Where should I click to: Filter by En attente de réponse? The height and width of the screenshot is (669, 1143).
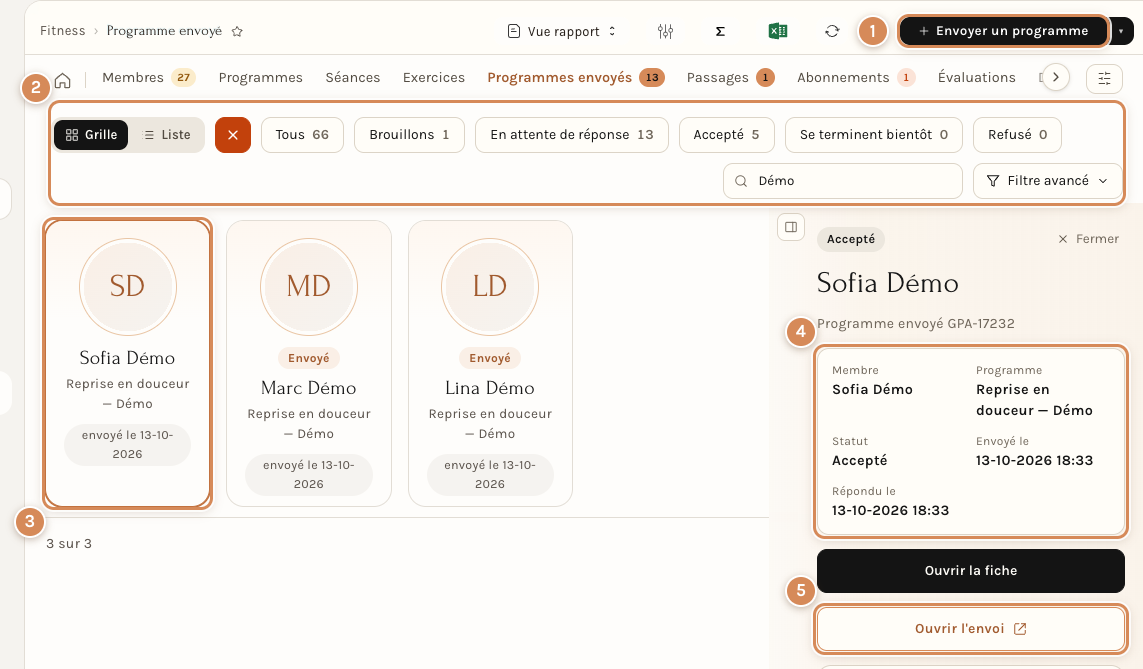point(572,135)
